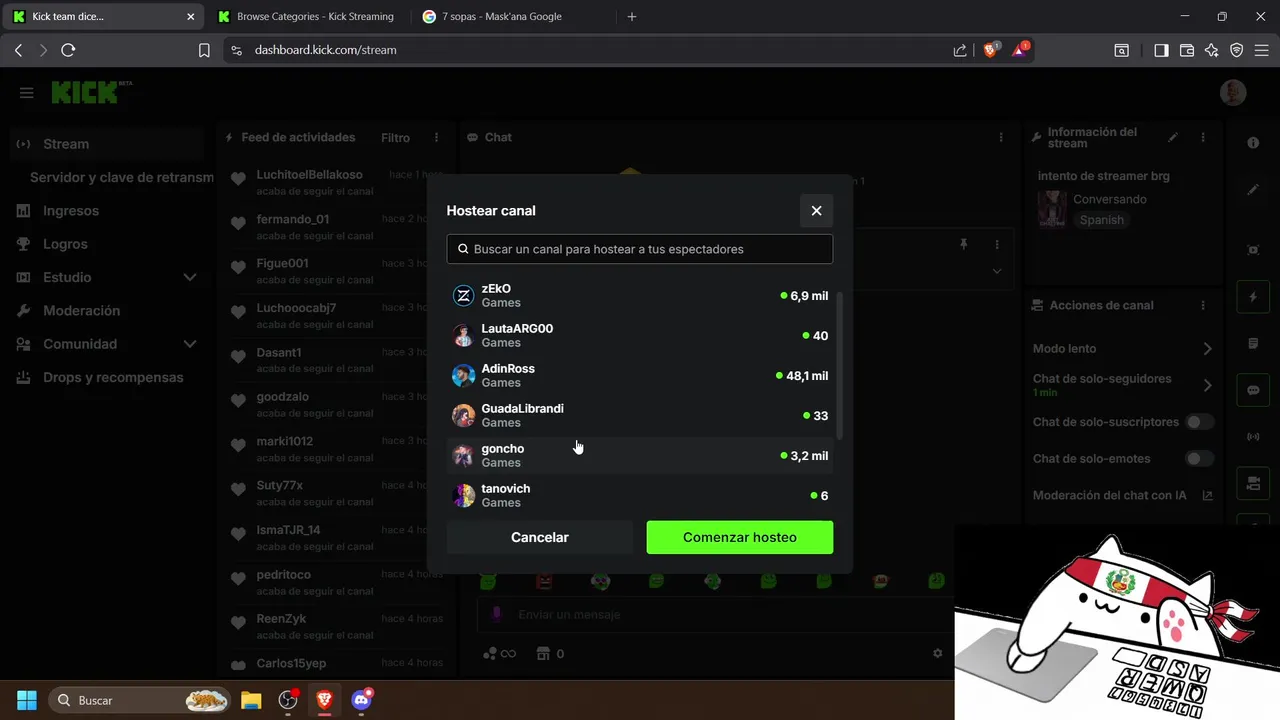Click the pencil icon in right rail
This screenshot has width=1280, height=720.
click(1253, 189)
